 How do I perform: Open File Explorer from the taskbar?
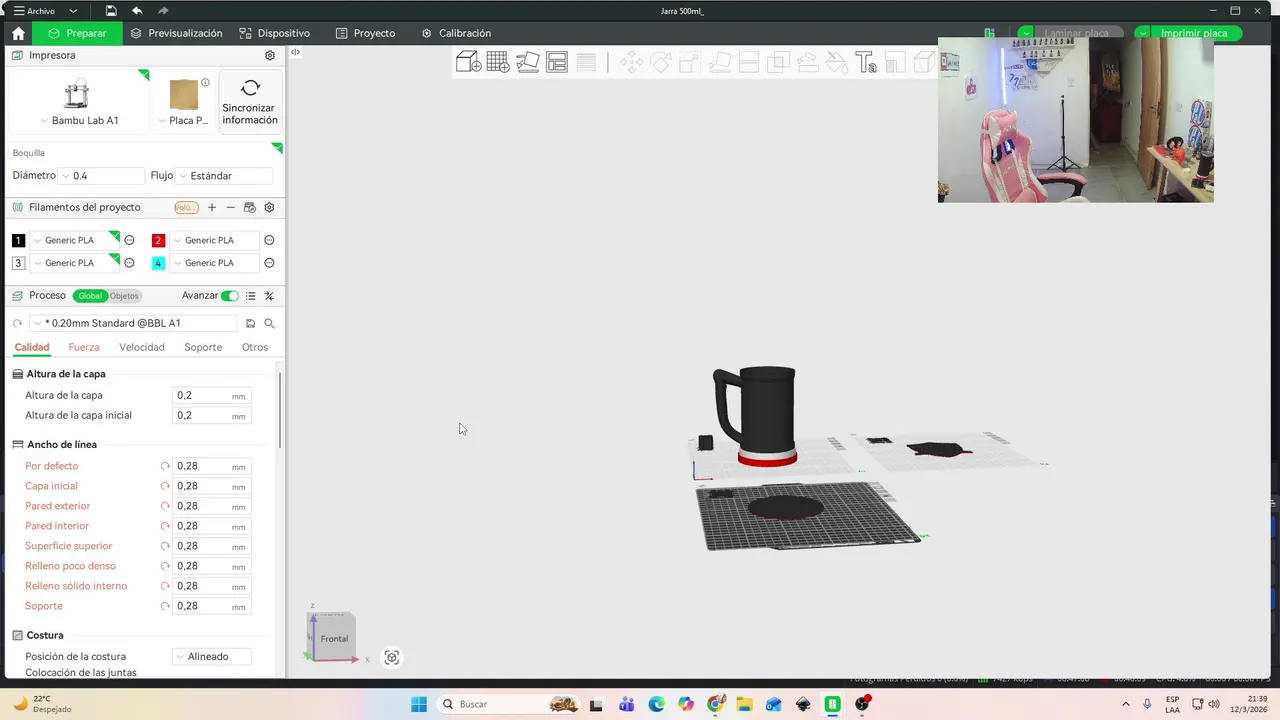[x=745, y=704]
